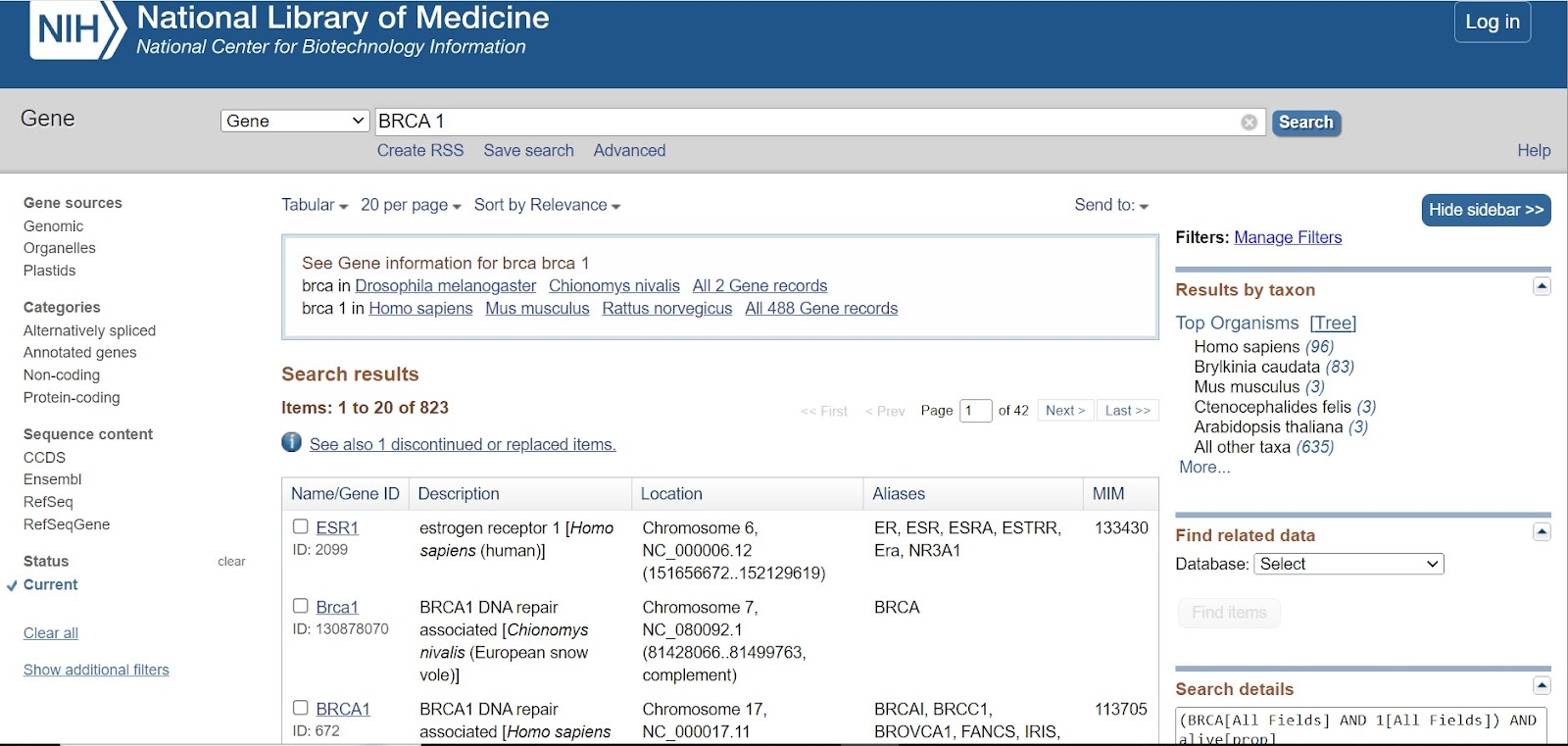The height and width of the screenshot is (746, 1568).
Task: Click the NIH logo
Action: point(78,30)
